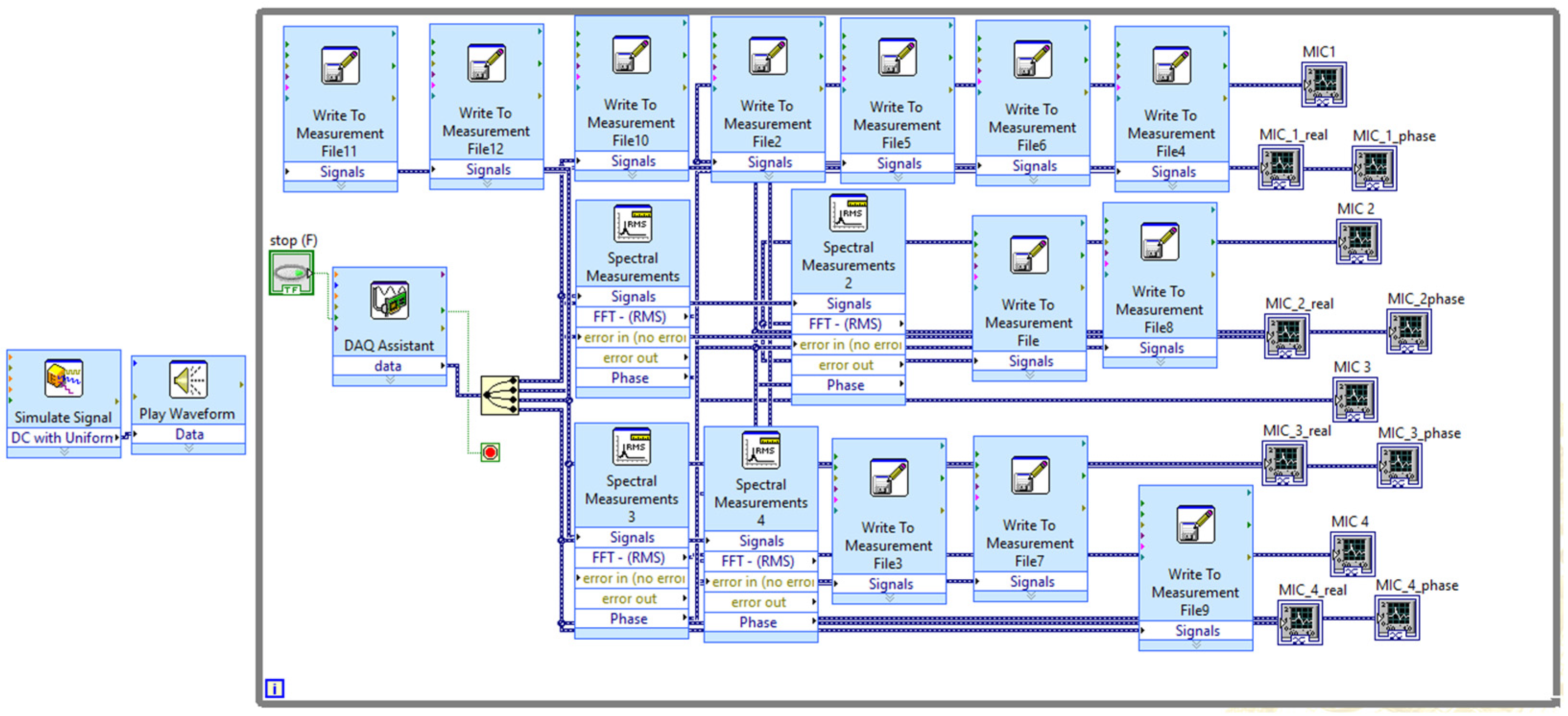1568x716 pixels.
Task: Click the Play Waveform speaker icon
Action: coord(188,380)
